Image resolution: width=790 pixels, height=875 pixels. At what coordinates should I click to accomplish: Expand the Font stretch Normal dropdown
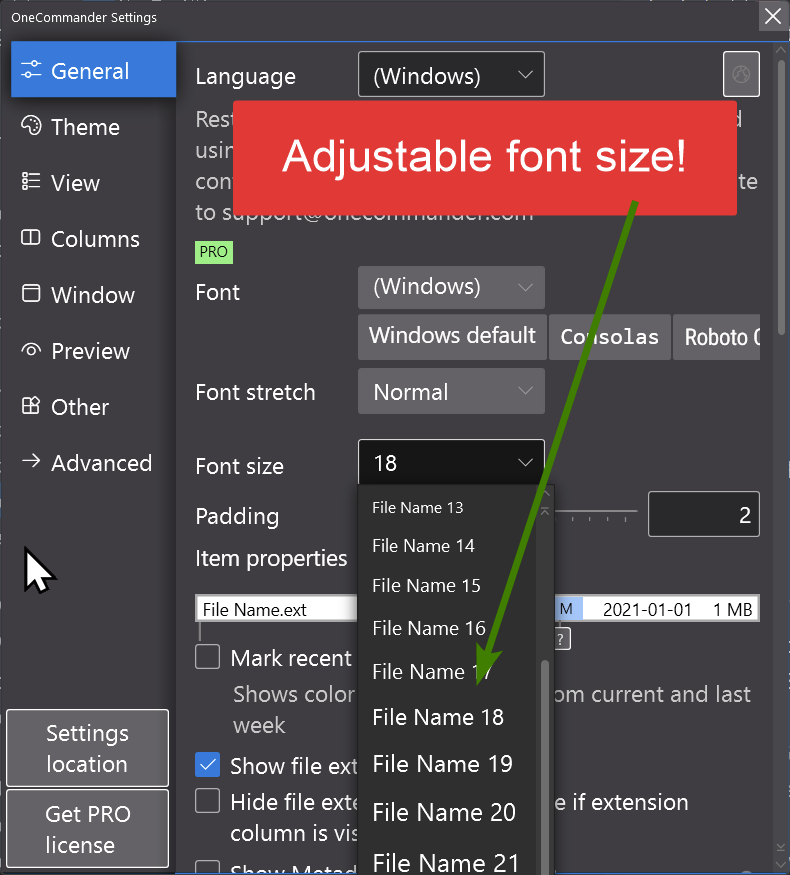point(451,391)
